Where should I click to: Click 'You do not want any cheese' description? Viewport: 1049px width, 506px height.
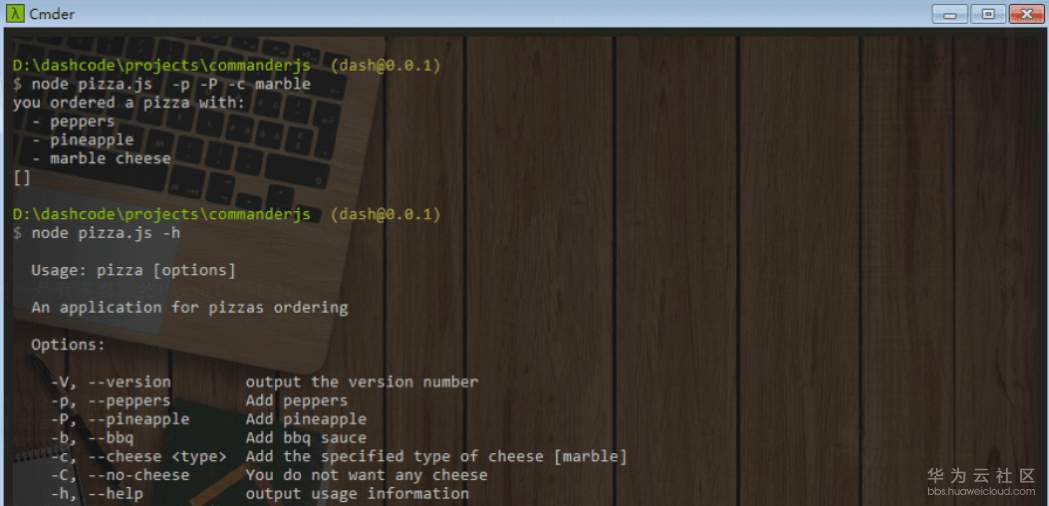366,475
